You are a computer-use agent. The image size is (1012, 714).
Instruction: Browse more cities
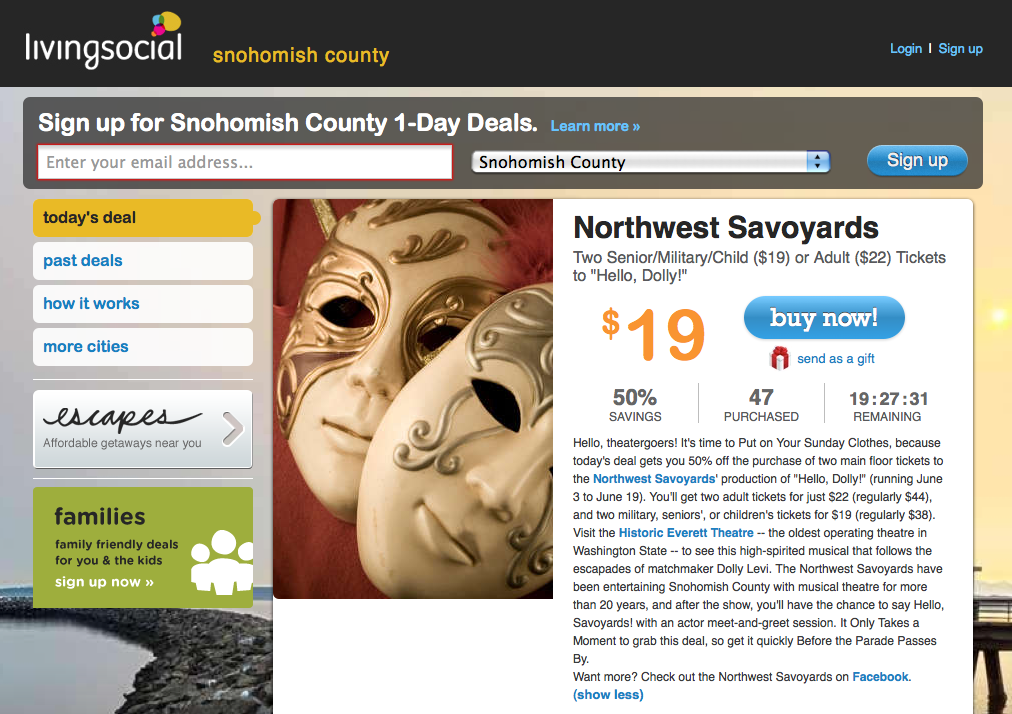[142, 347]
